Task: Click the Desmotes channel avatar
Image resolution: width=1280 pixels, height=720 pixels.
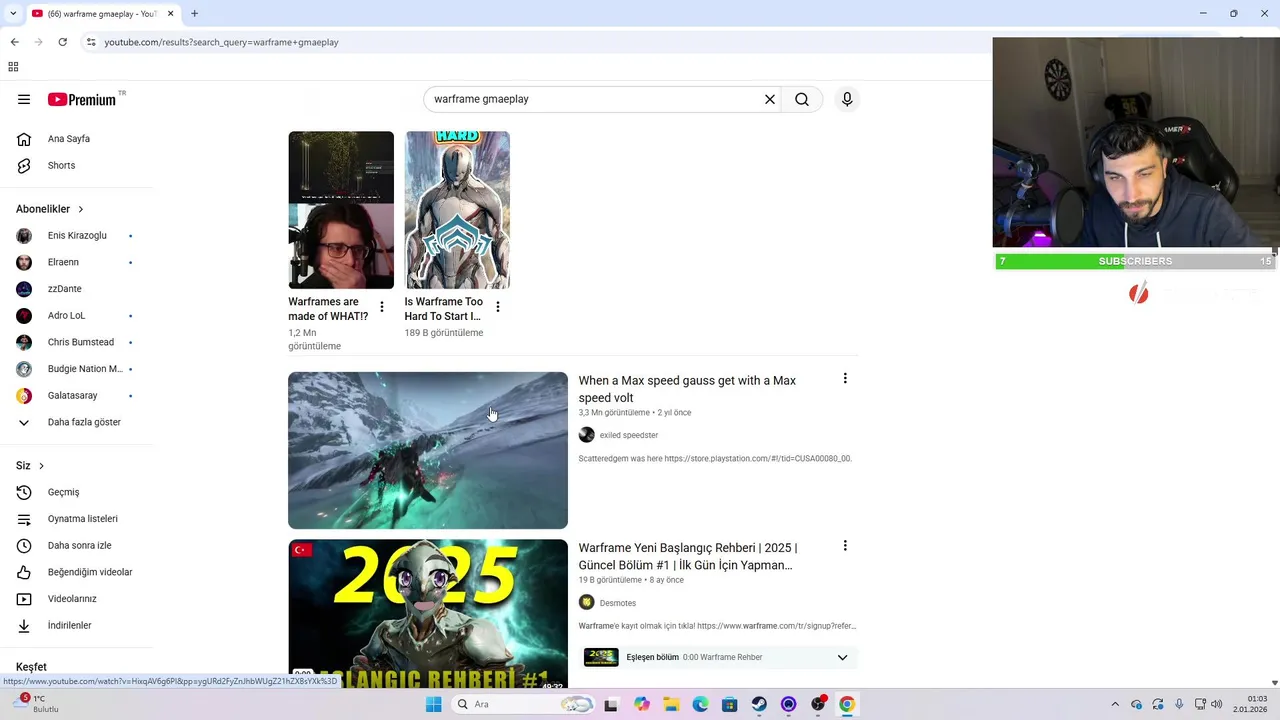Action: tap(587, 602)
